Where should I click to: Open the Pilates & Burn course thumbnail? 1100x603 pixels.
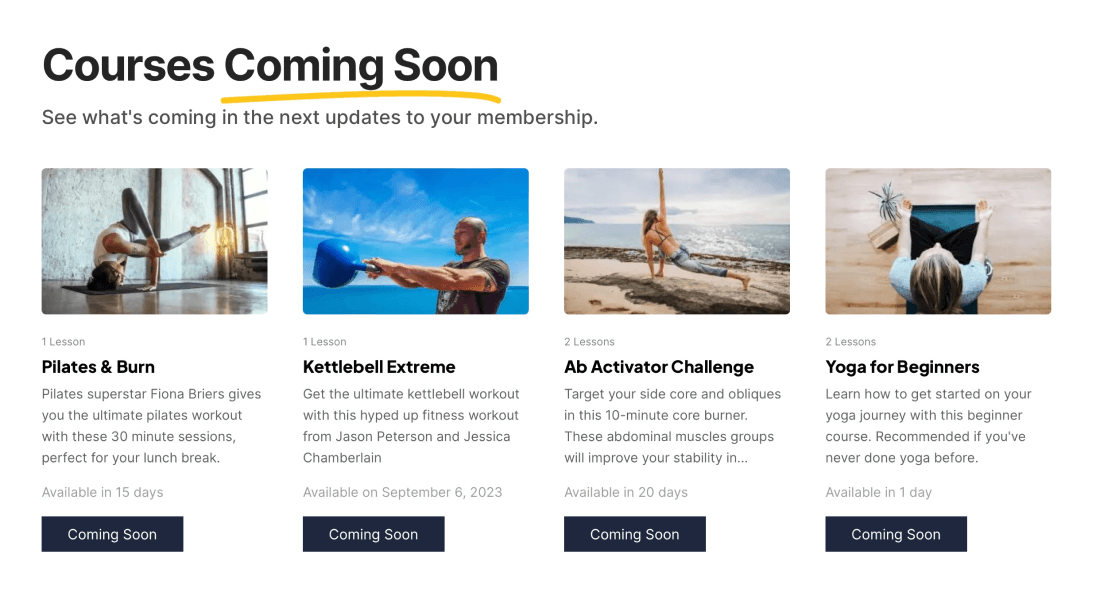pyautogui.click(x=154, y=241)
